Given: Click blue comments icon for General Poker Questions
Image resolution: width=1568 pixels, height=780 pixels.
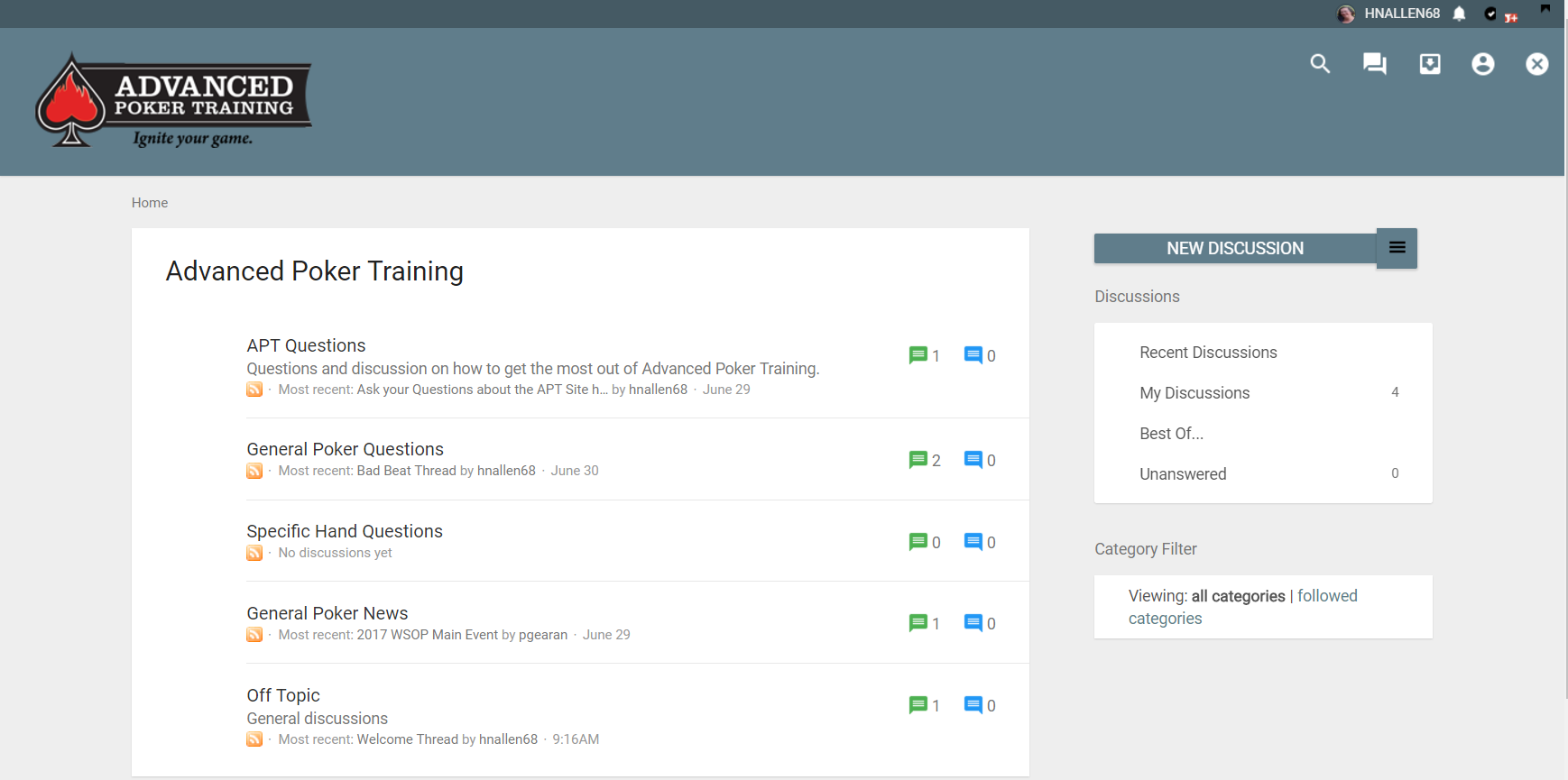Looking at the screenshot, I should coord(973,460).
